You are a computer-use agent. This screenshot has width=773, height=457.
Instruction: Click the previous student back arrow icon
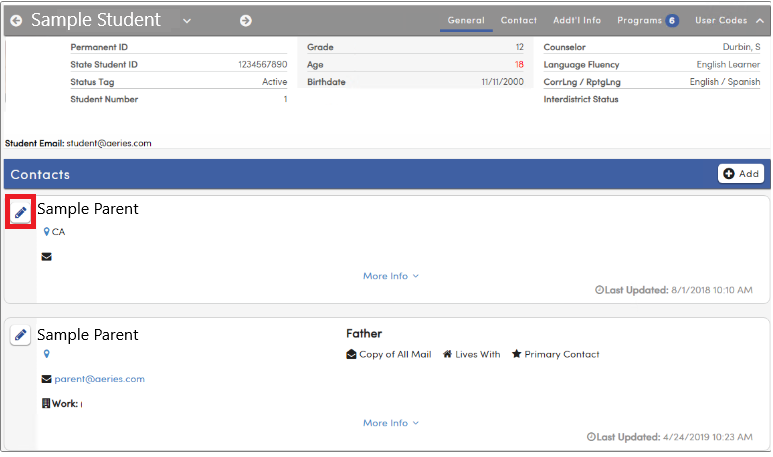point(16,21)
